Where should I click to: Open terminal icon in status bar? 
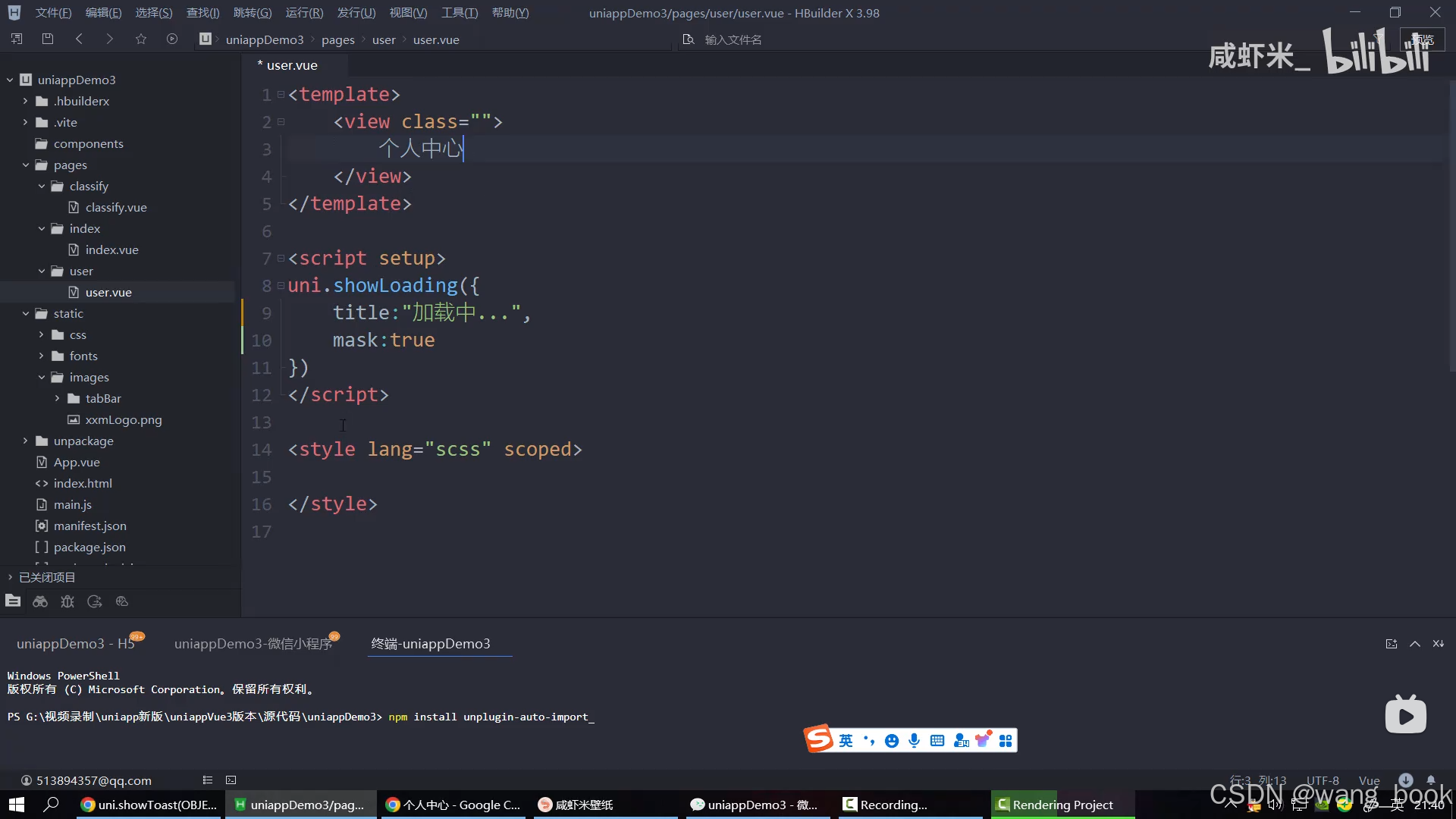(x=231, y=780)
